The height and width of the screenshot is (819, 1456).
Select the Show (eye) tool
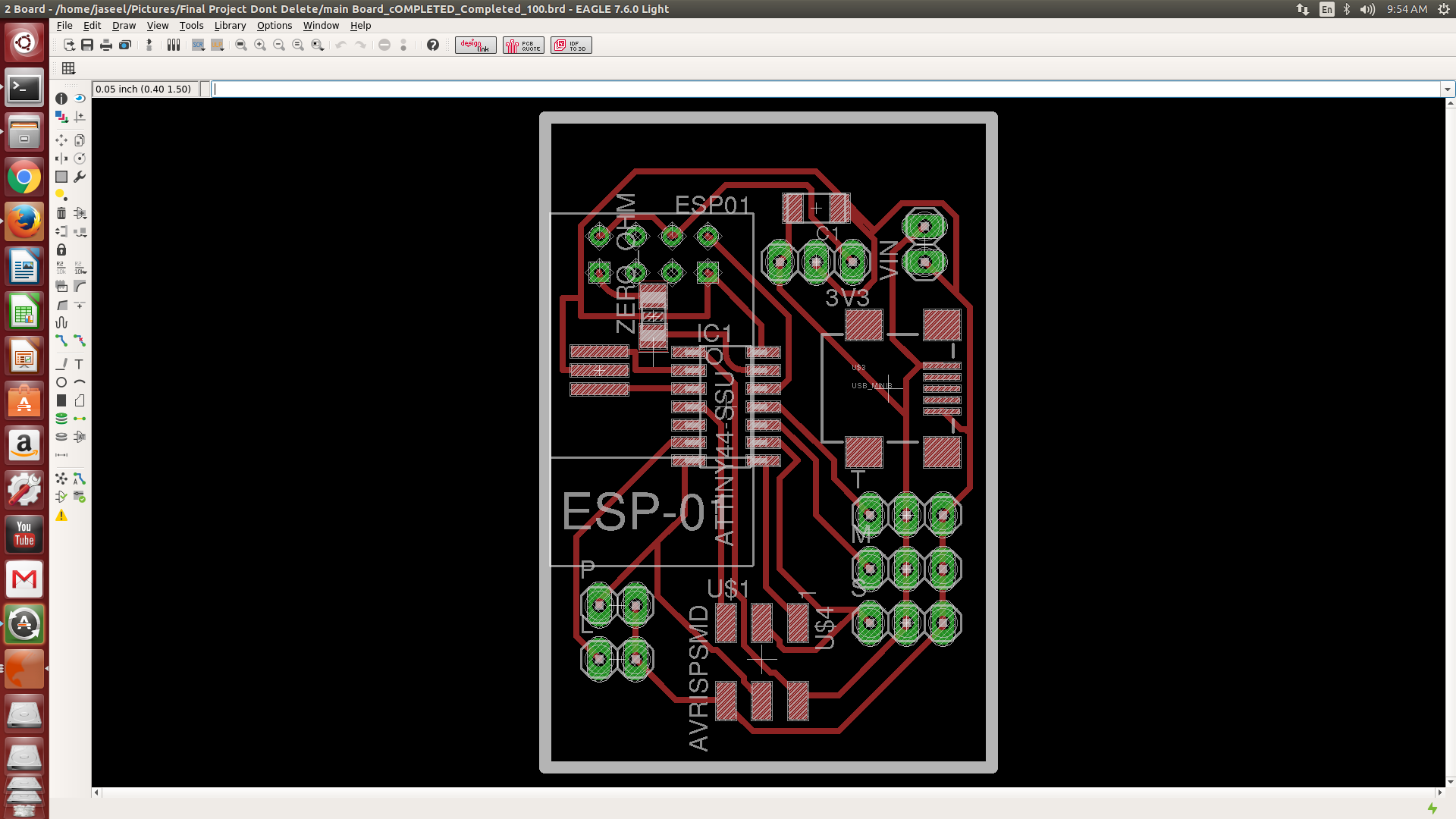pyautogui.click(x=80, y=99)
